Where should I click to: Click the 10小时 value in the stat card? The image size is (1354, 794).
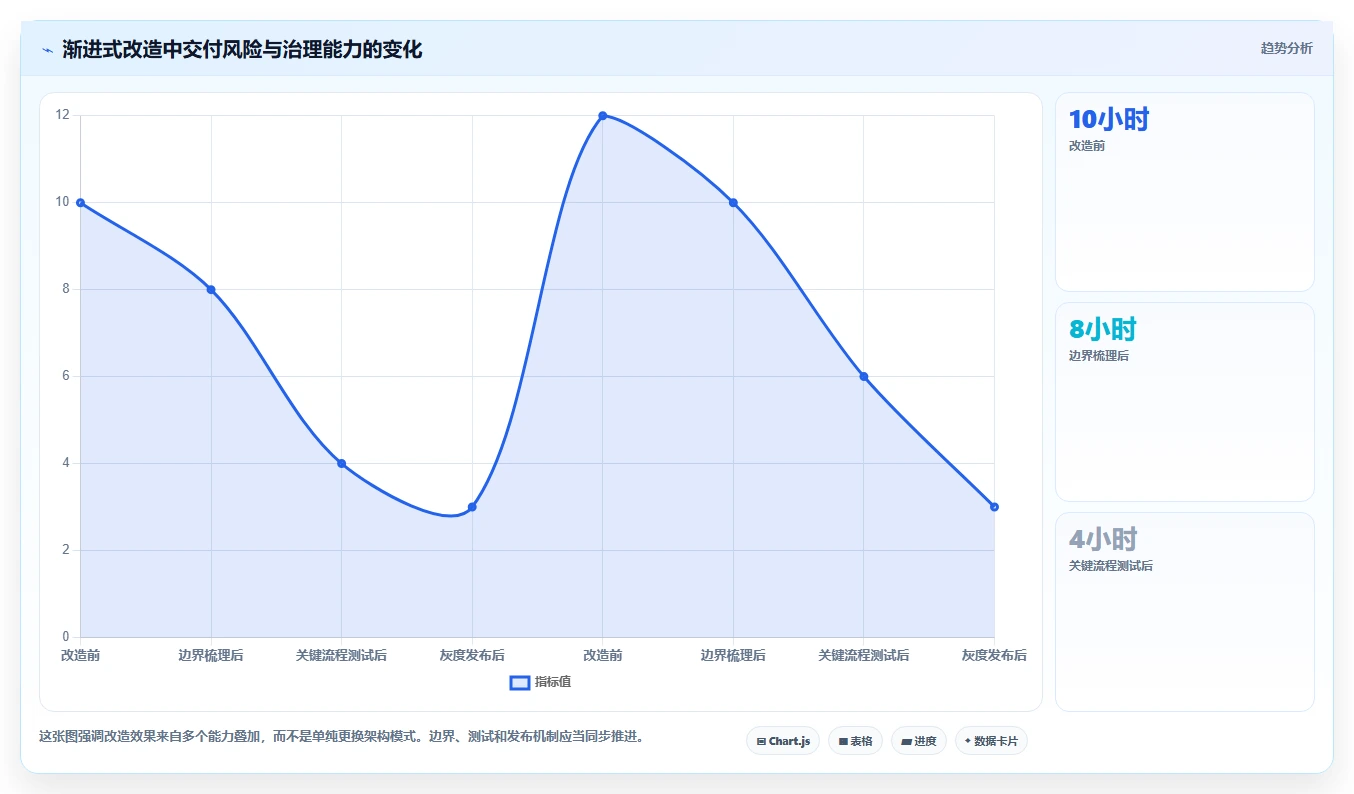click(1109, 120)
